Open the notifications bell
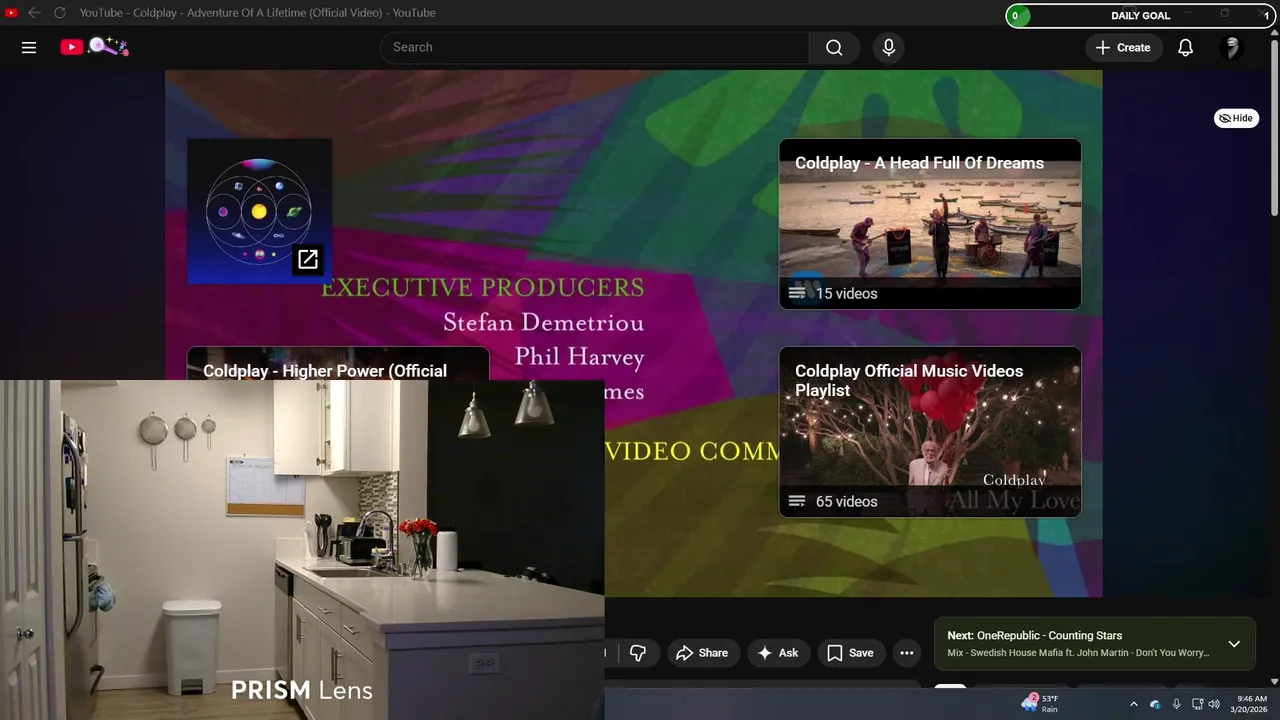The height and width of the screenshot is (720, 1280). pyautogui.click(x=1185, y=47)
